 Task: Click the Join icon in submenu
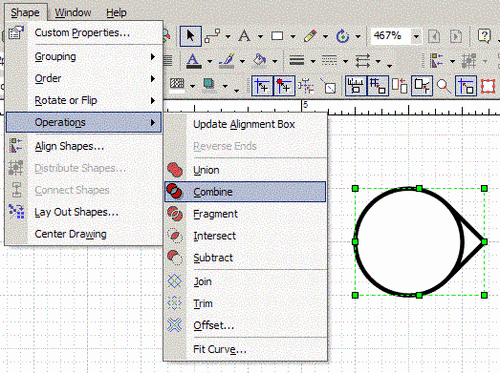175,281
